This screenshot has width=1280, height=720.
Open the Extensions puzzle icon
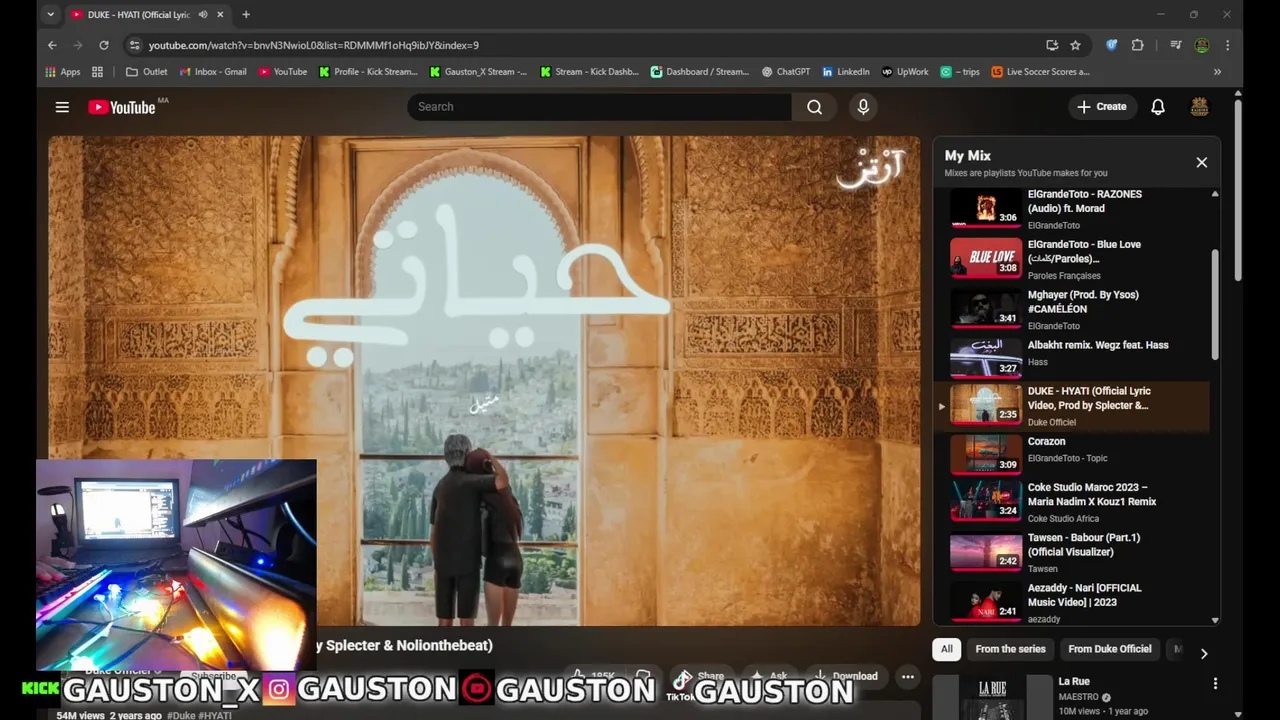[x=1137, y=45]
